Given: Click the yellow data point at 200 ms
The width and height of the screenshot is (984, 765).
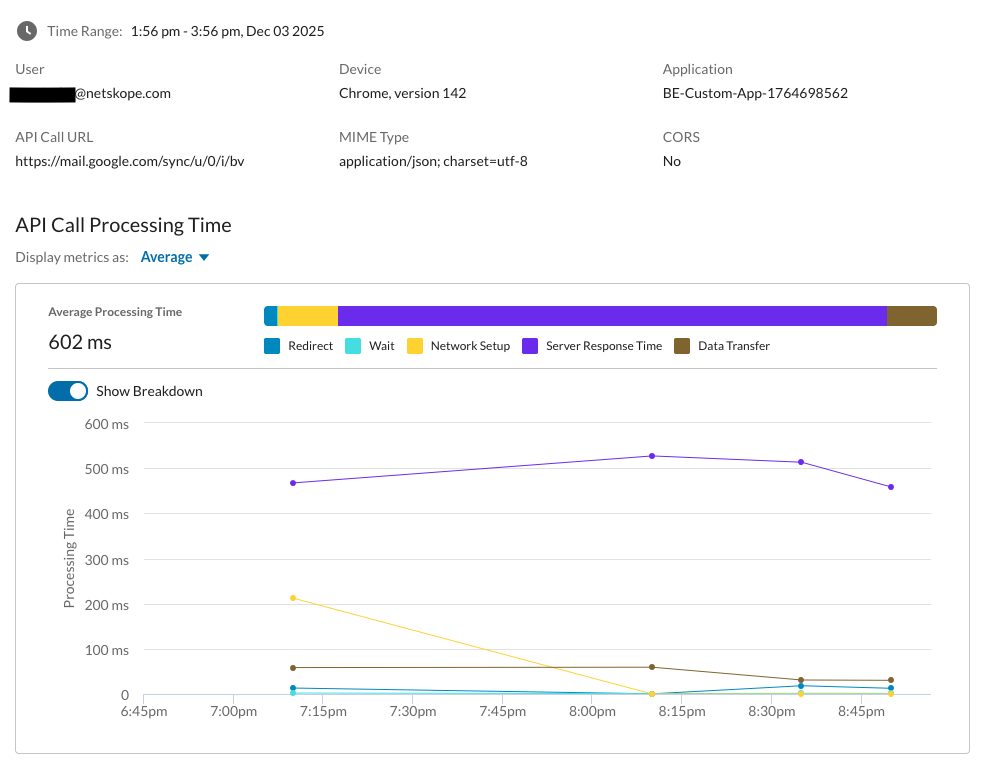Looking at the screenshot, I should coord(293,598).
